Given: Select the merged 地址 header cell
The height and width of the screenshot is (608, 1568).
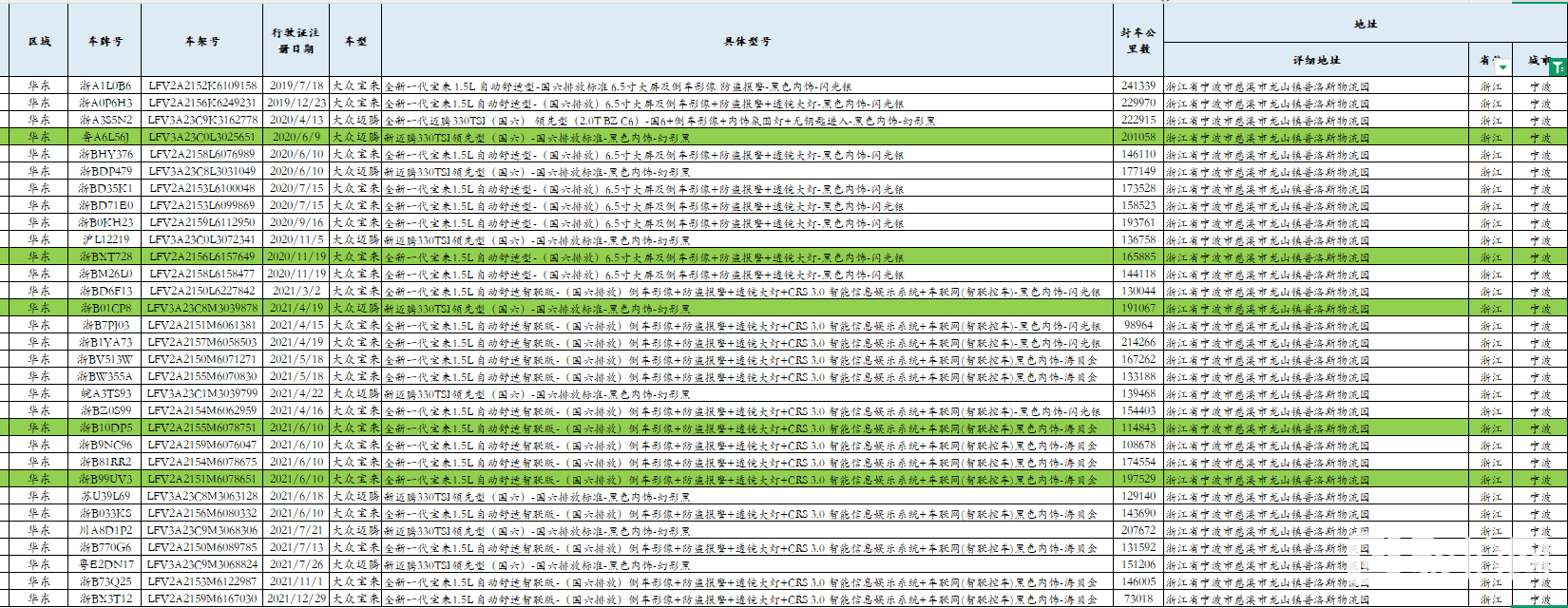Looking at the screenshot, I should coord(1365,24).
